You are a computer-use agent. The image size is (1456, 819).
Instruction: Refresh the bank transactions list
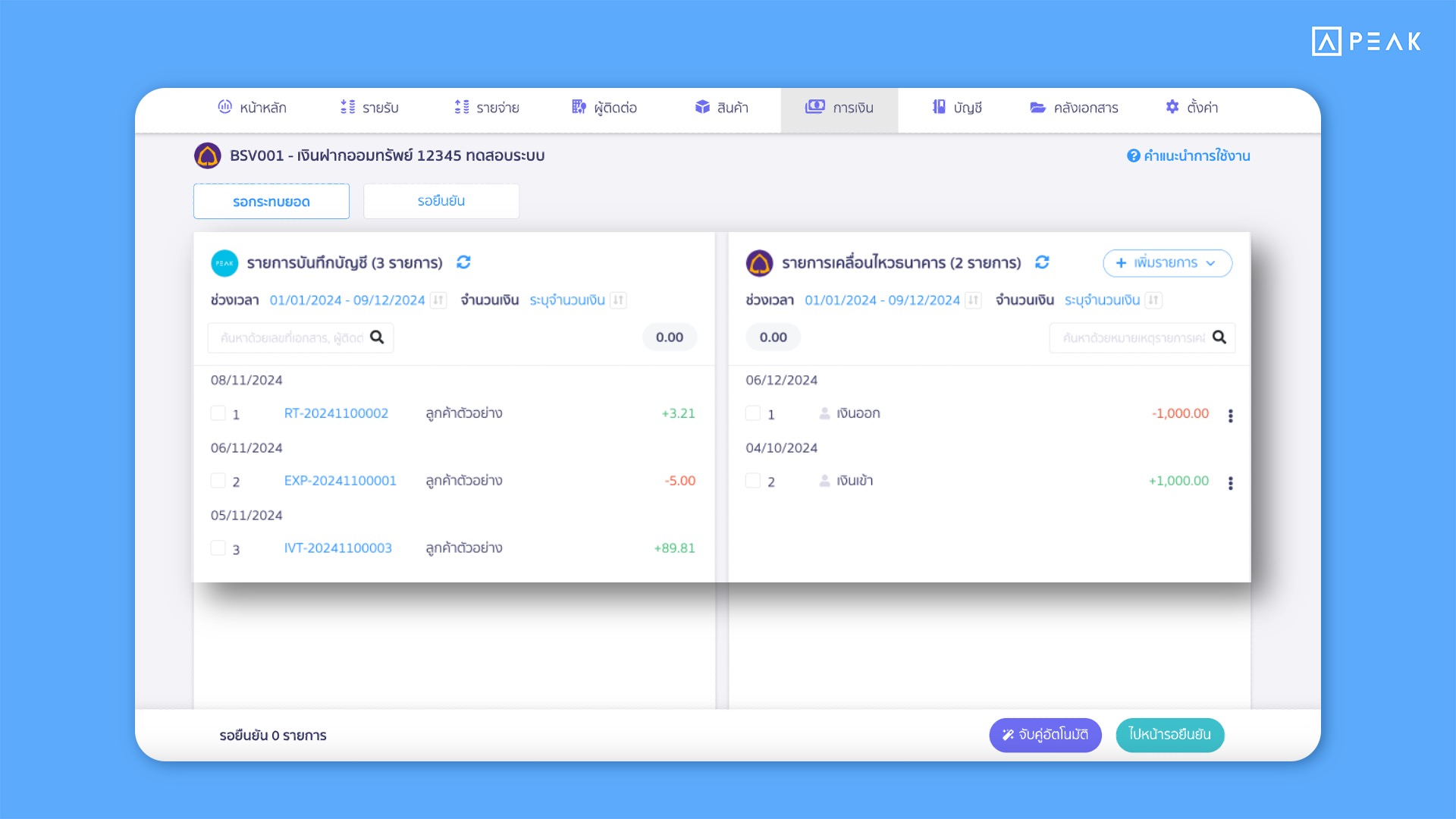[1042, 262]
